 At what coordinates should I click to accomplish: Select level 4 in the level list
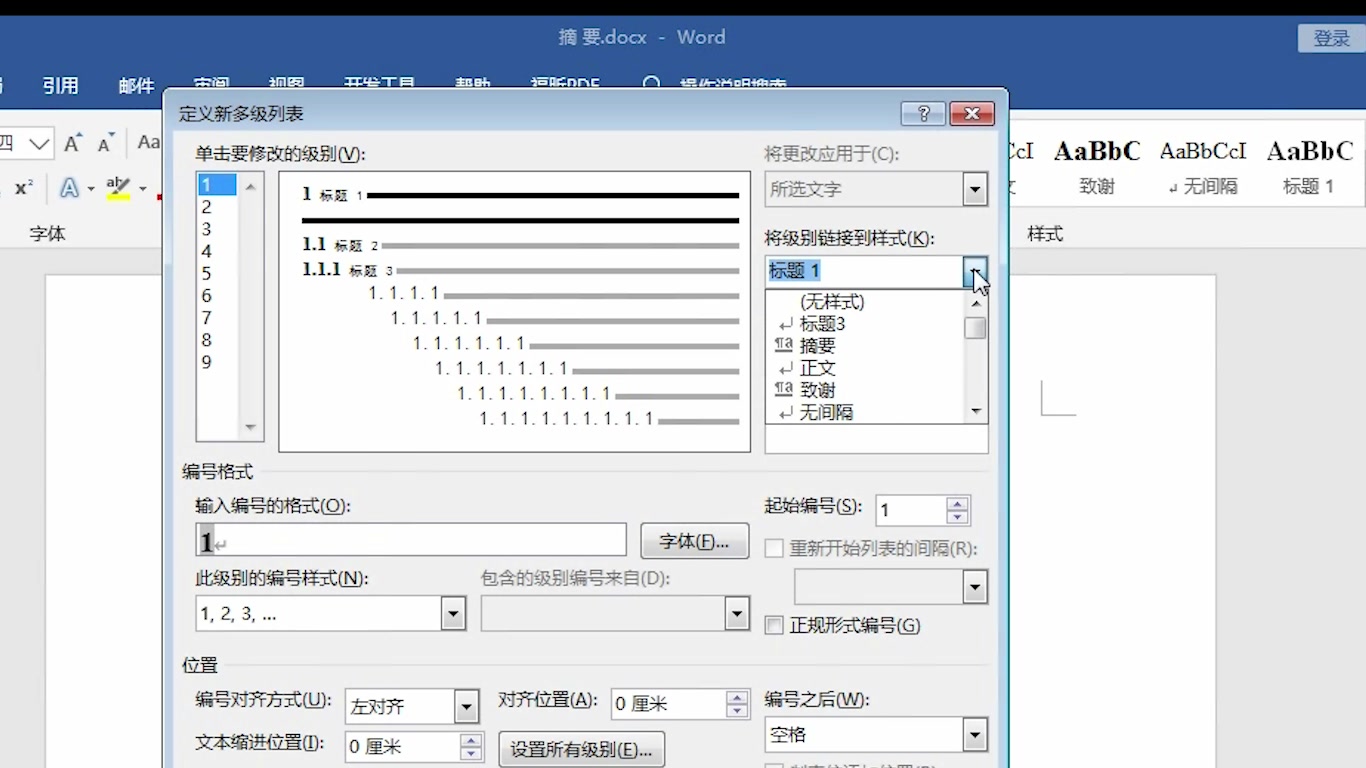pos(217,251)
